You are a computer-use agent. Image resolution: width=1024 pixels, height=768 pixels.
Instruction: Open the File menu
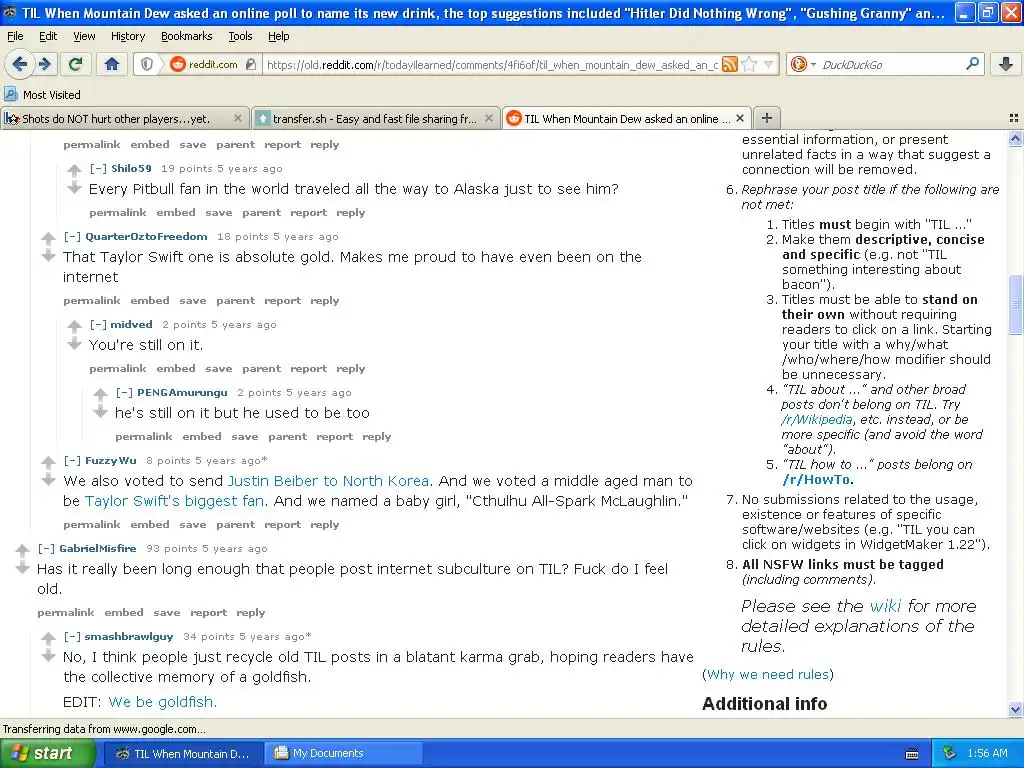15,36
